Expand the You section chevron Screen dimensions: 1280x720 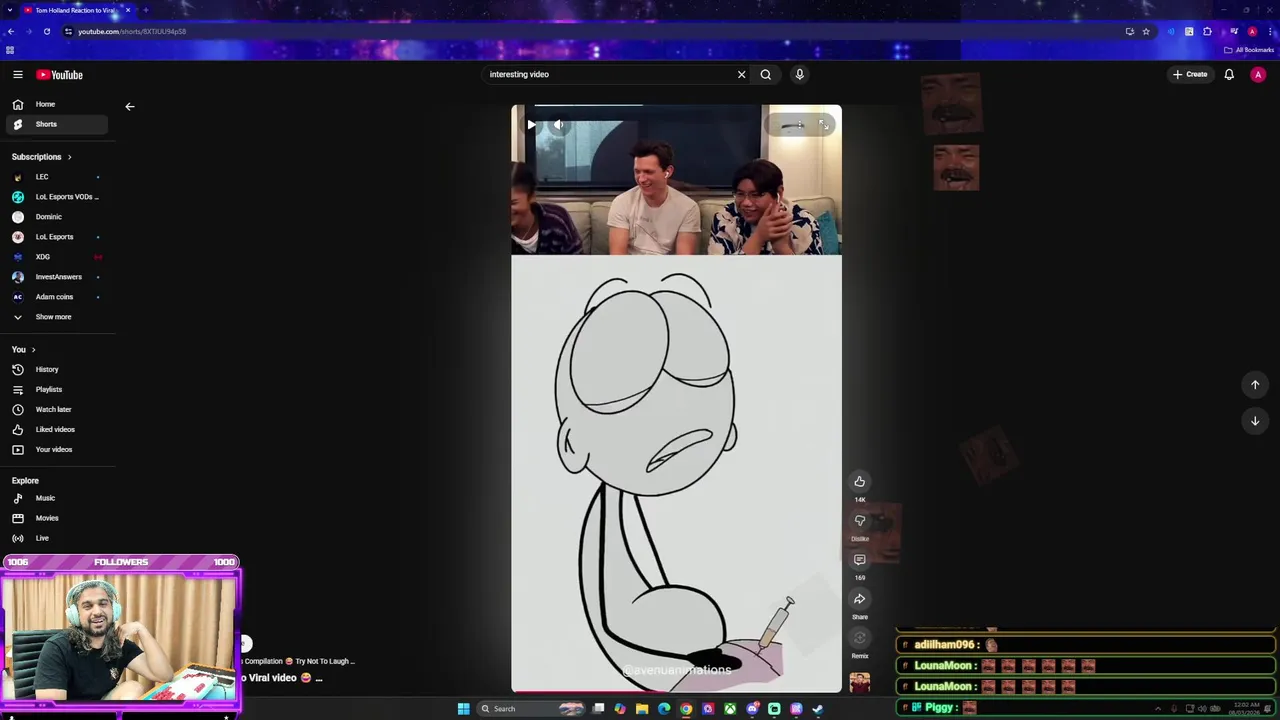tap(33, 350)
